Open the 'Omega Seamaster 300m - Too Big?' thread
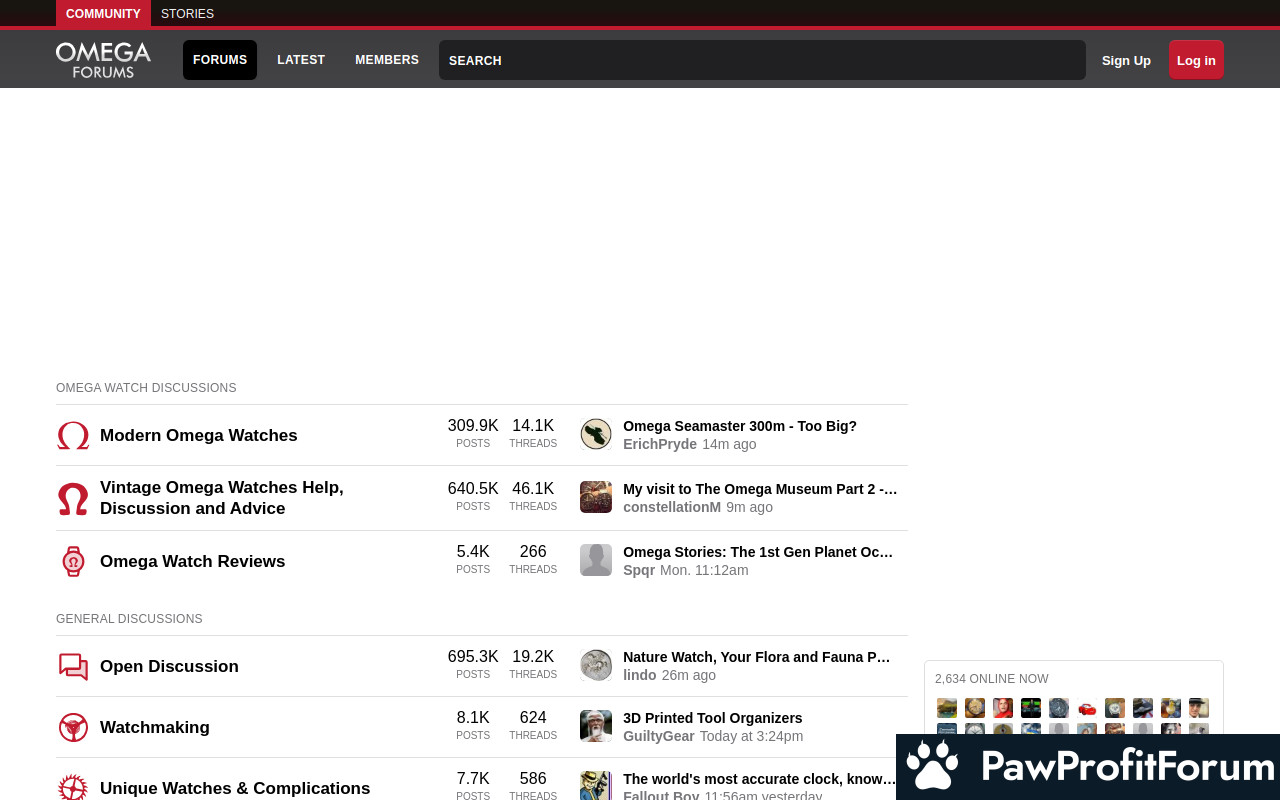The width and height of the screenshot is (1280, 800). [740, 426]
